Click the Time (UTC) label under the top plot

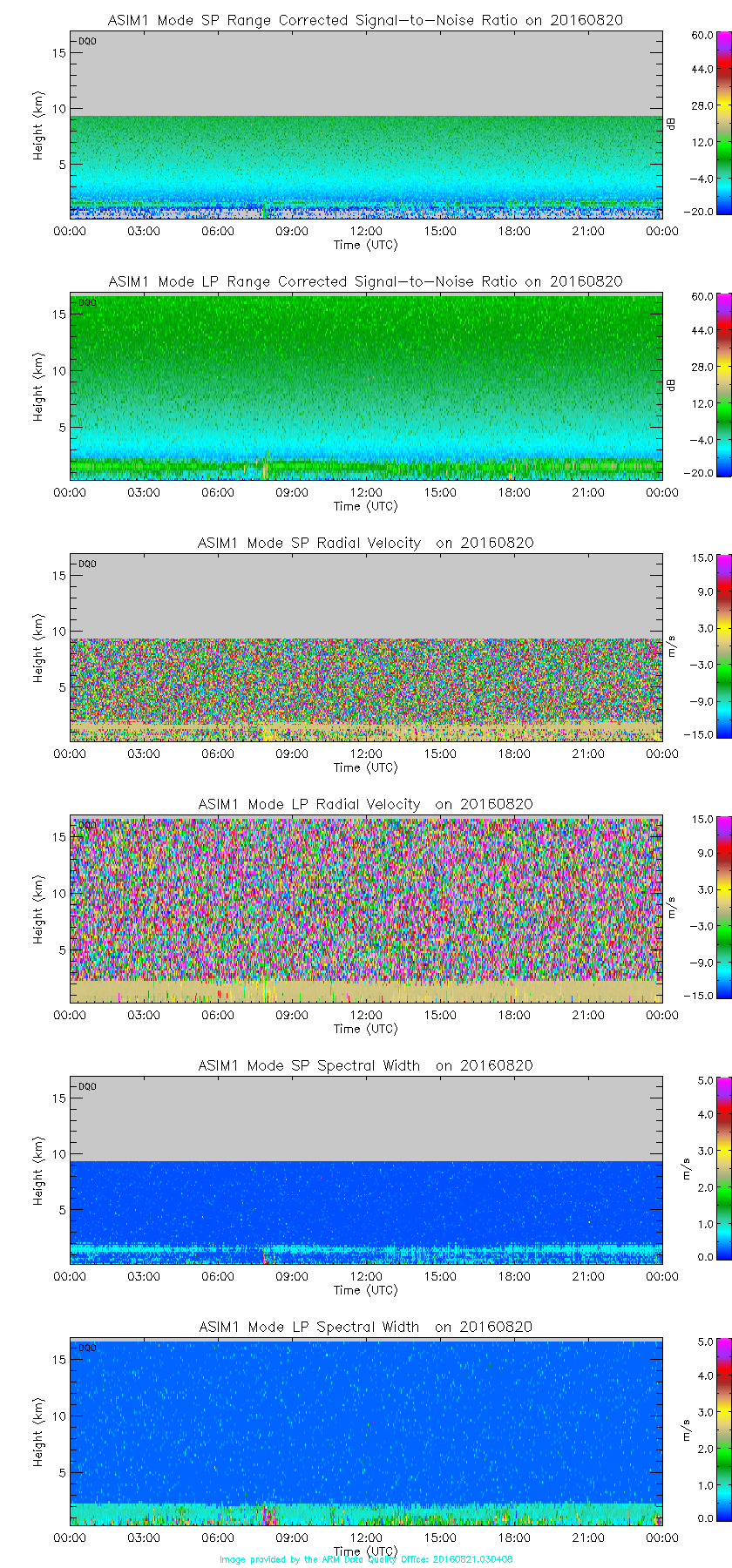pos(366,245)
